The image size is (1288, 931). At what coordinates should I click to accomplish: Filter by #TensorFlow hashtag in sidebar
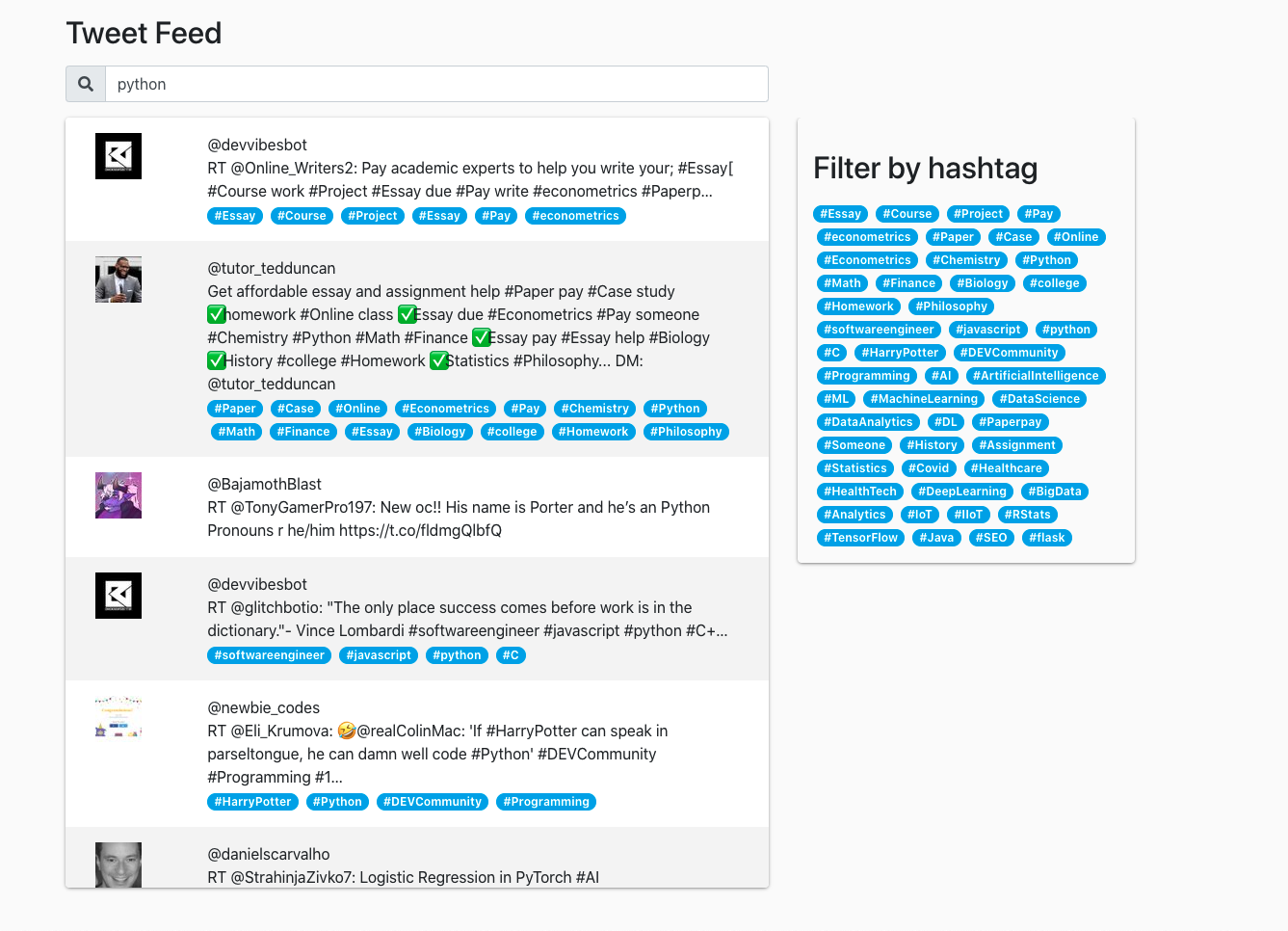point(860,538)
